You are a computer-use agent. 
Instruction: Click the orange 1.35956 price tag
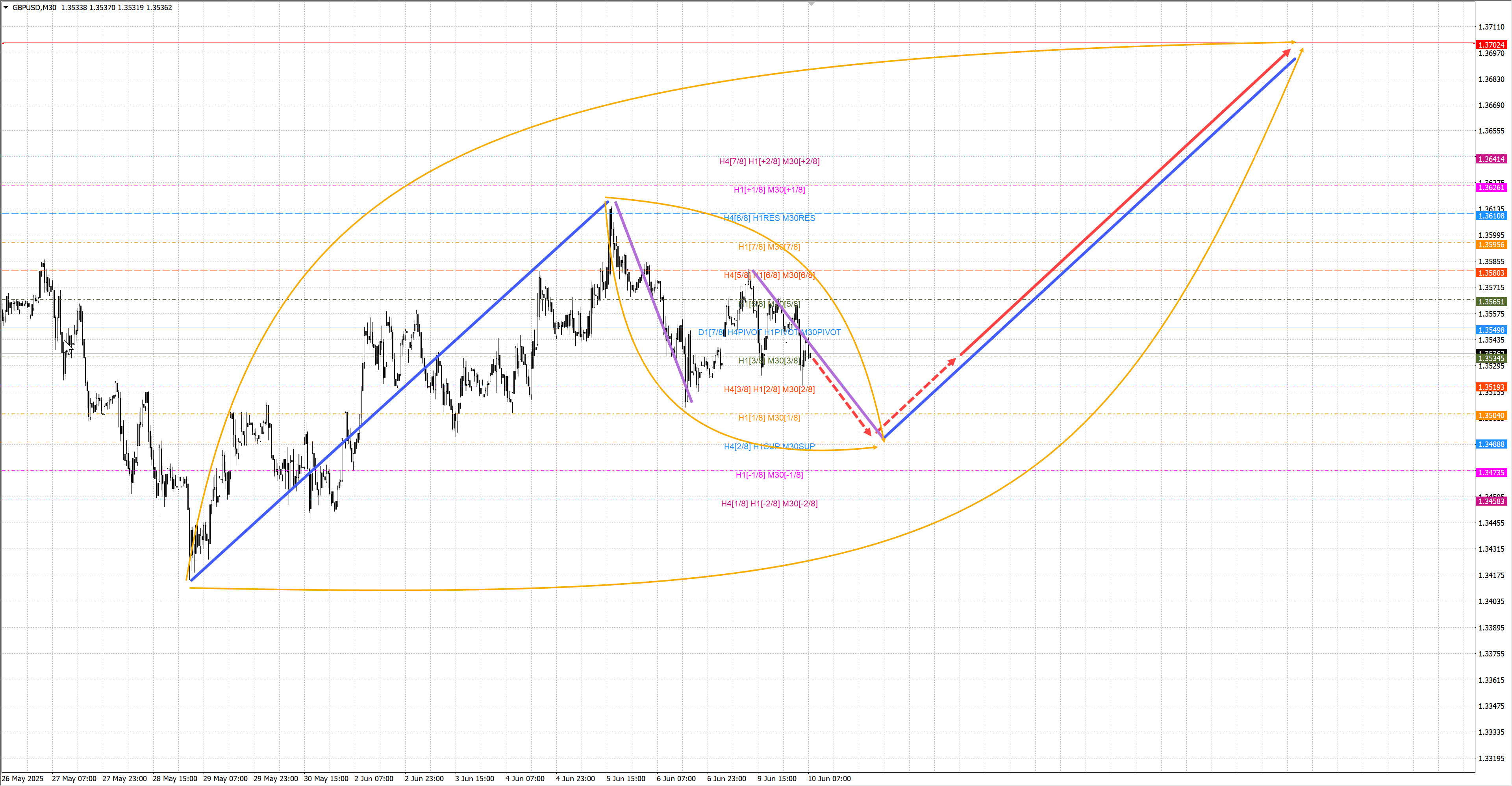point(1491,244)
